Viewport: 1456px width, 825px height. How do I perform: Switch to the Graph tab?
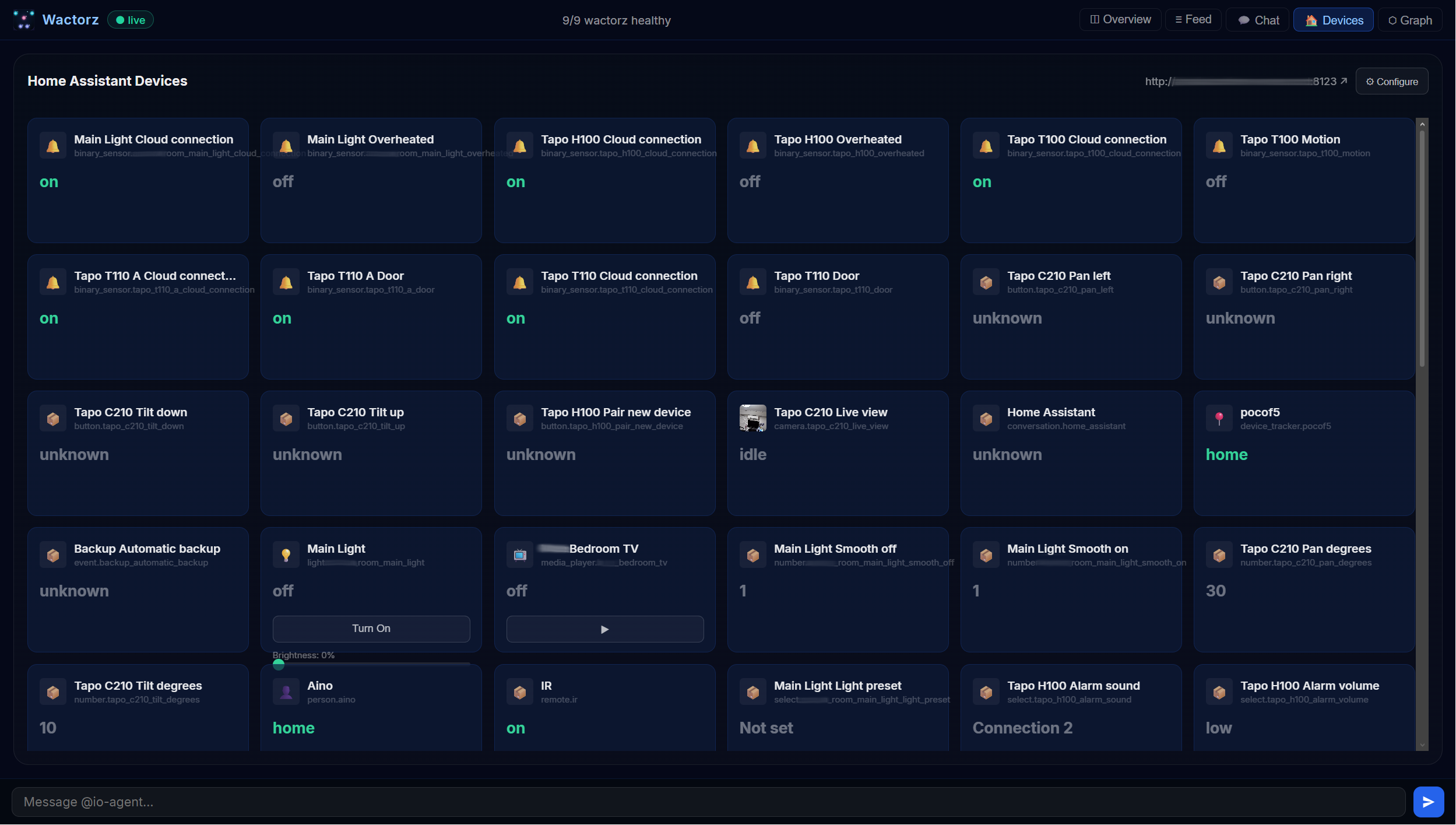coord(1409,19)
